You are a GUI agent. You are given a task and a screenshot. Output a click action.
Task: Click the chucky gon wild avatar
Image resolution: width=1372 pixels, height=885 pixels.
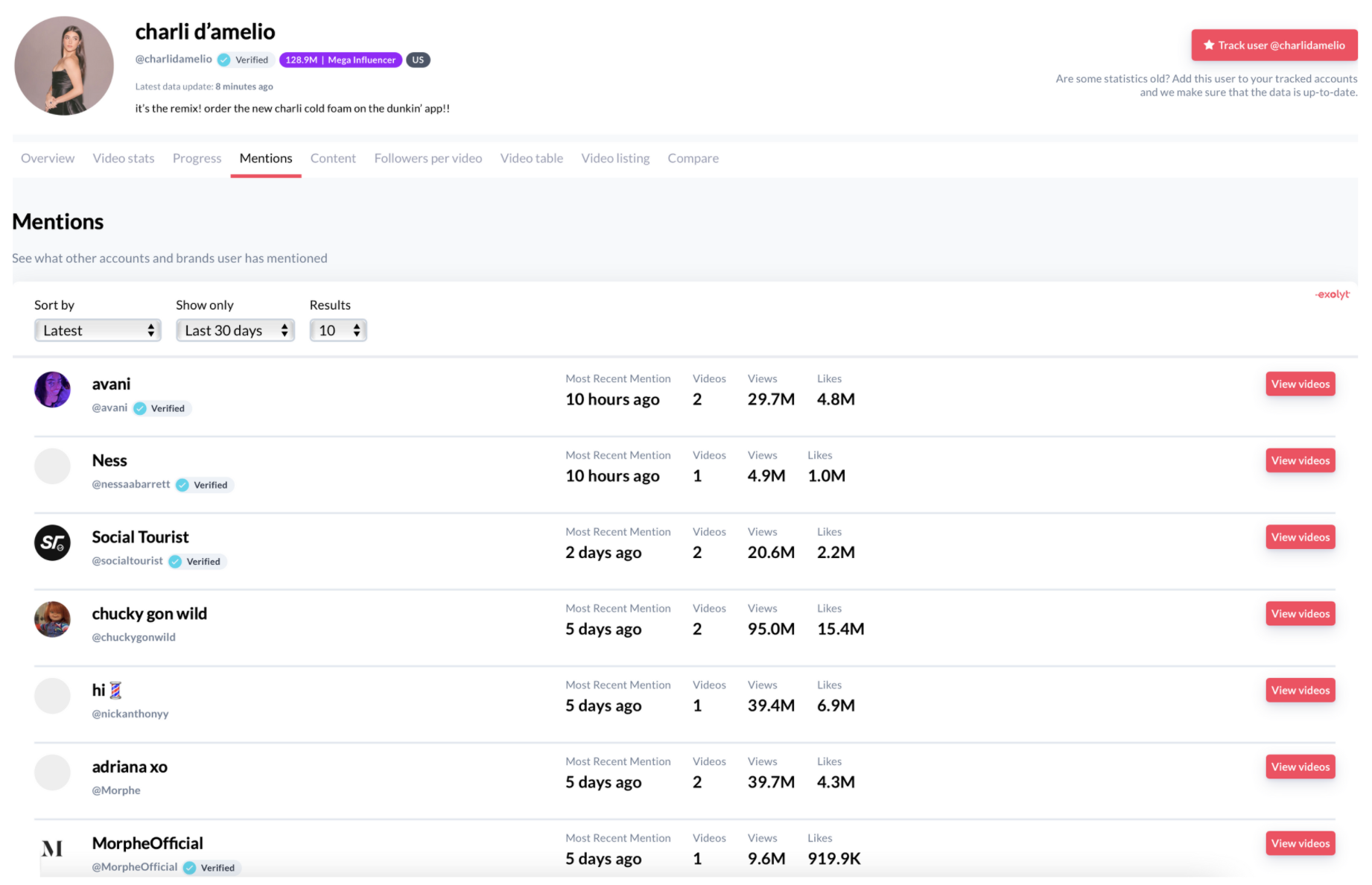[x=52, y=619]
